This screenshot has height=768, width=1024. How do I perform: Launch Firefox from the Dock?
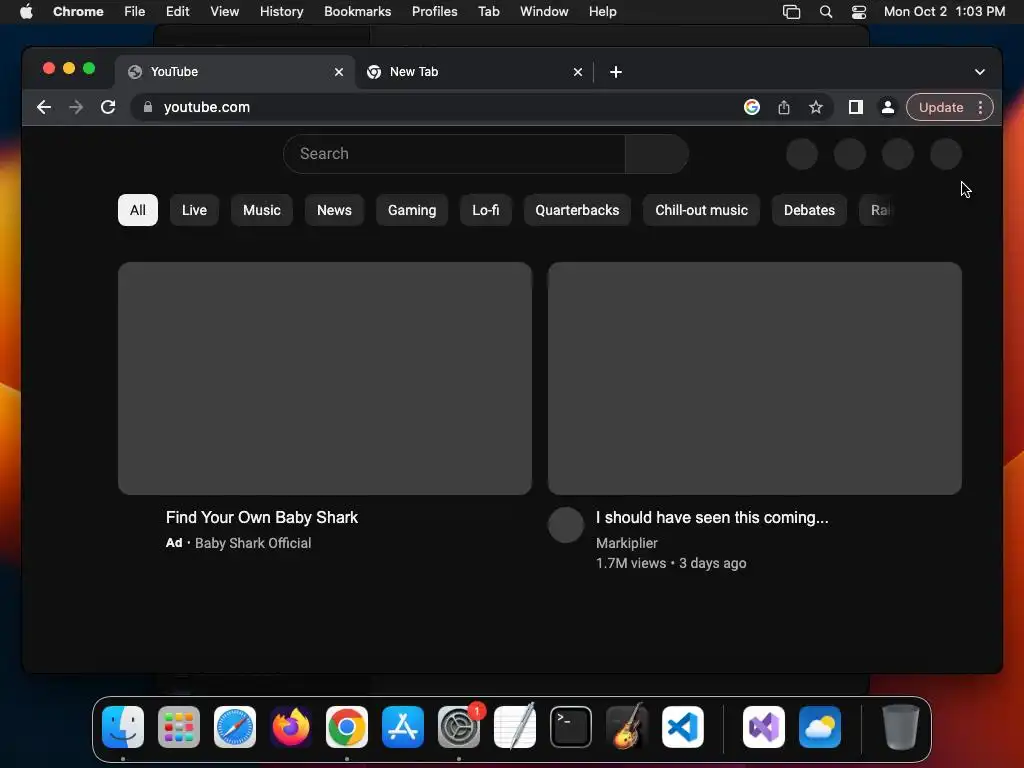tap(291, 727)
